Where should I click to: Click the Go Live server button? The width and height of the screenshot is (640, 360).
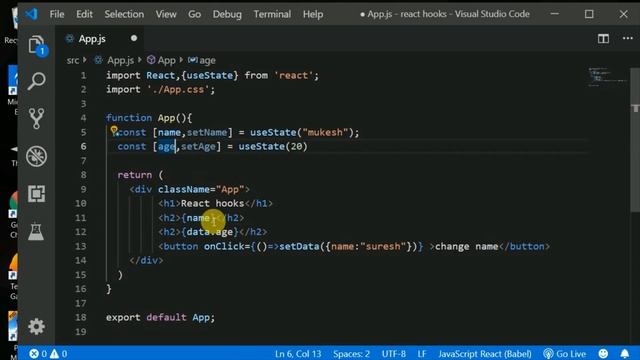tap(564, 353)
